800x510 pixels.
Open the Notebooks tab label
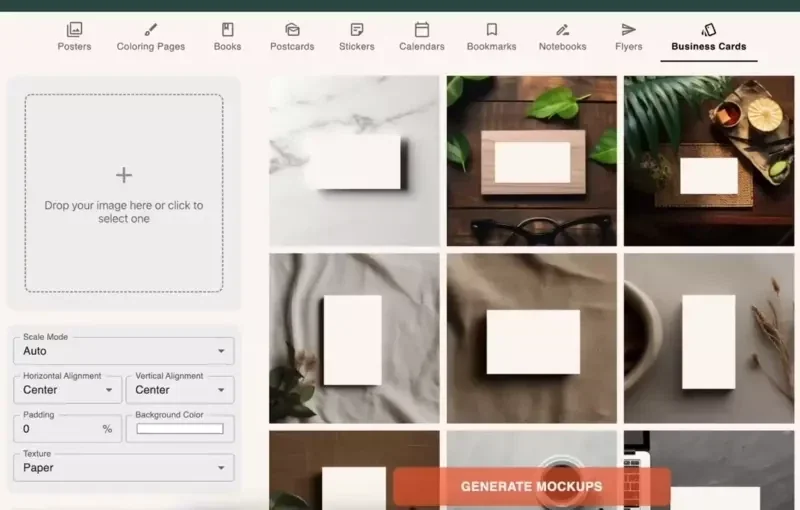pyautogui.click(x=563, y=46)
